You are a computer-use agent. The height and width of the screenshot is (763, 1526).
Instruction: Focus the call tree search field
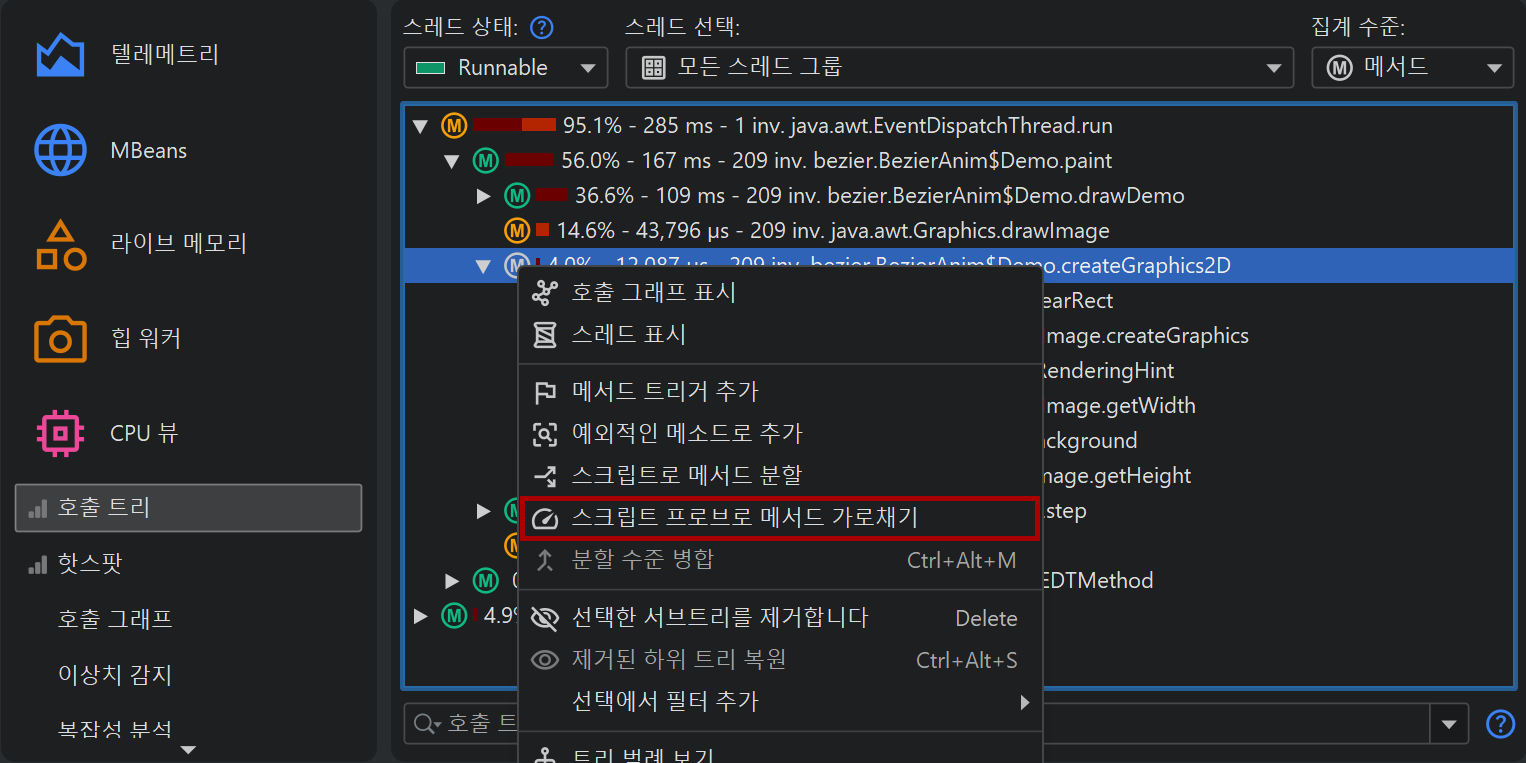point(917,723)
